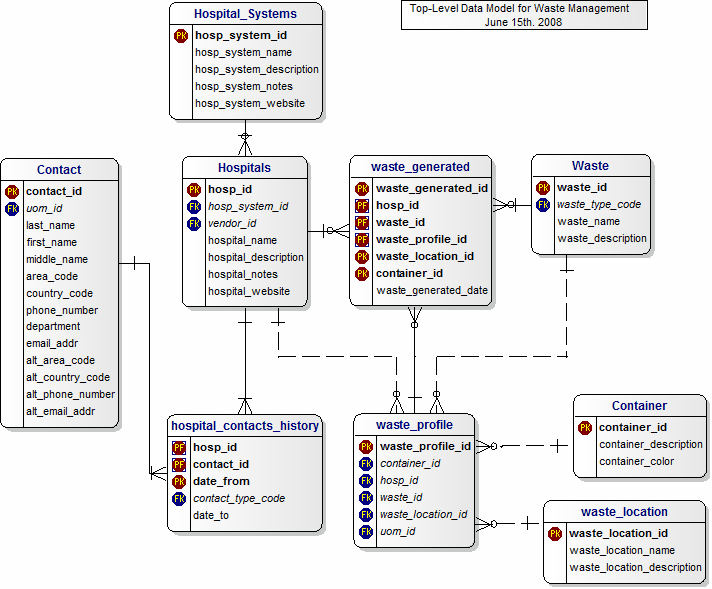Click the PF icon beside hosp_id in hospital_contacts_history
The height and width of the screenshot is (589, 712).
[x=179, y=448]
